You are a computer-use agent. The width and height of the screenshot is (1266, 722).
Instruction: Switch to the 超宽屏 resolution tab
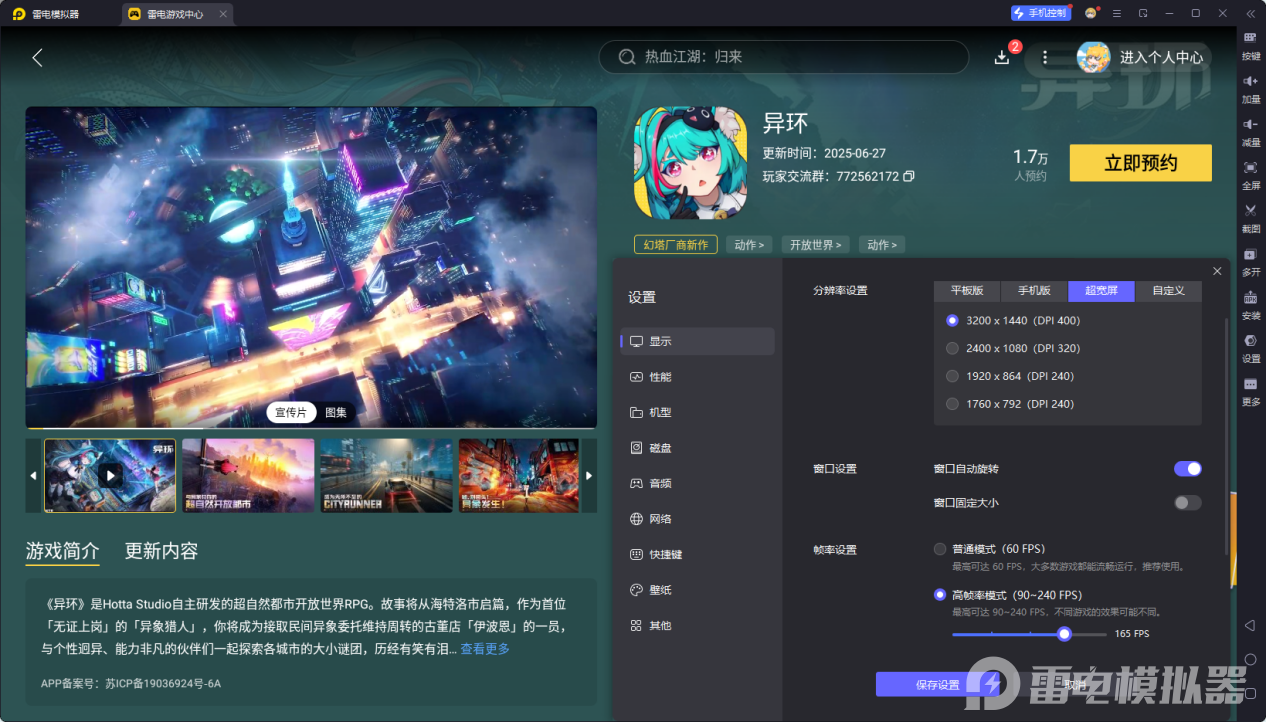coord(1102,291)
